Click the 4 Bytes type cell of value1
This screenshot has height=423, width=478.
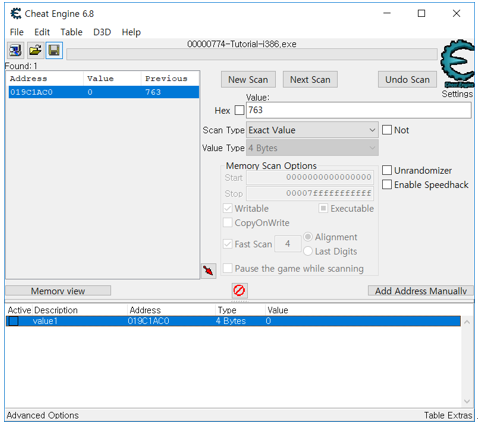tap(231, 321)
